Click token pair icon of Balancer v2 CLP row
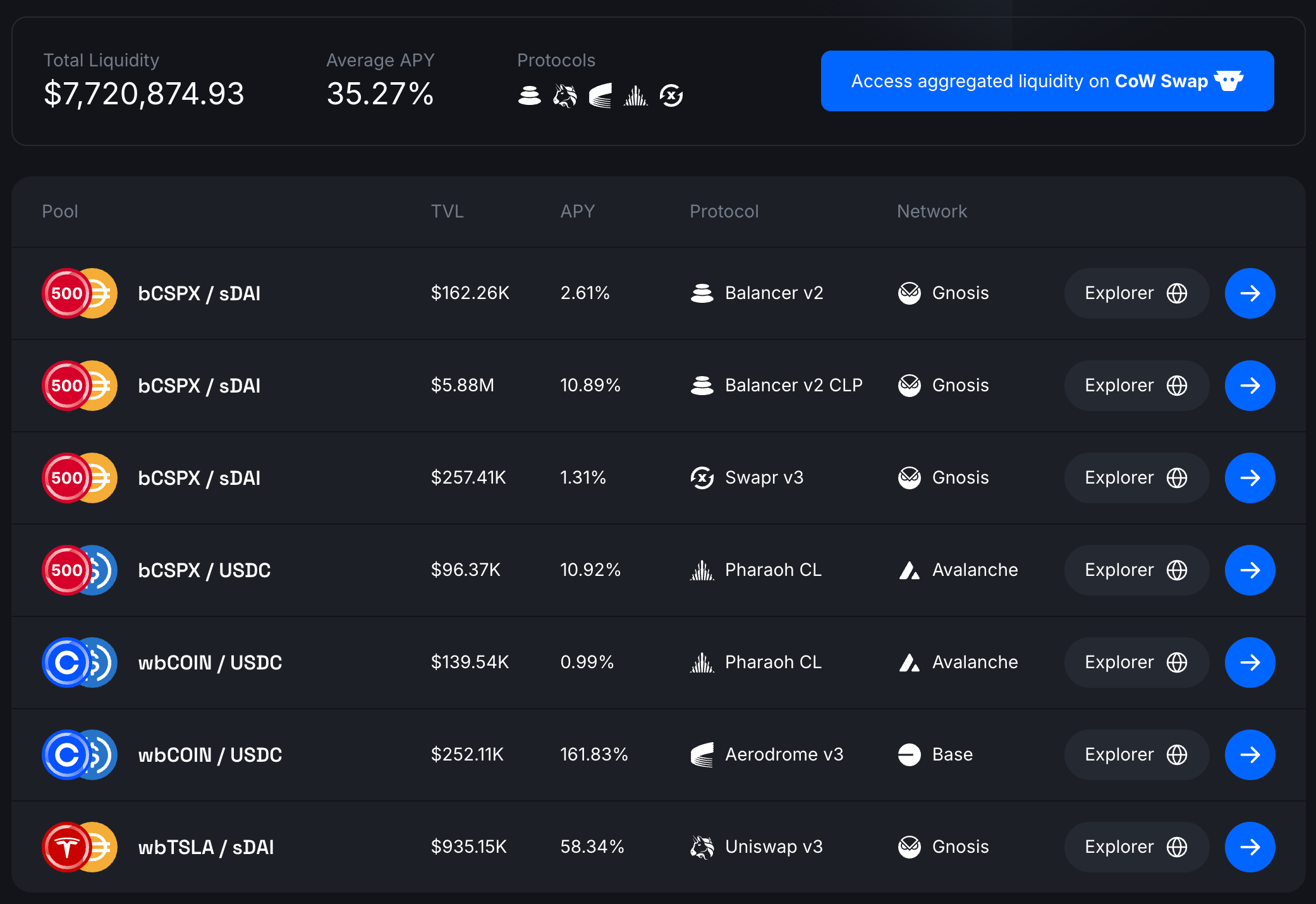Viewport: 1316px width, 904px height. (x=80, y=386)
